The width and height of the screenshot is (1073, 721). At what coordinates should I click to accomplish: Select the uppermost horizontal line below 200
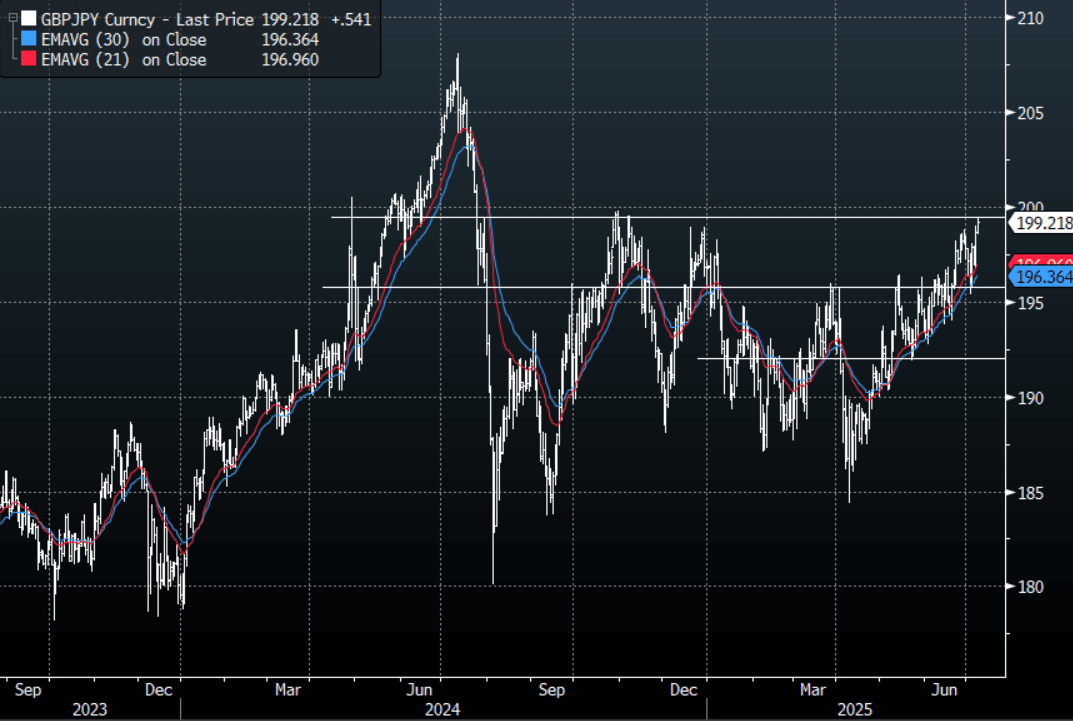coord(650,217)
